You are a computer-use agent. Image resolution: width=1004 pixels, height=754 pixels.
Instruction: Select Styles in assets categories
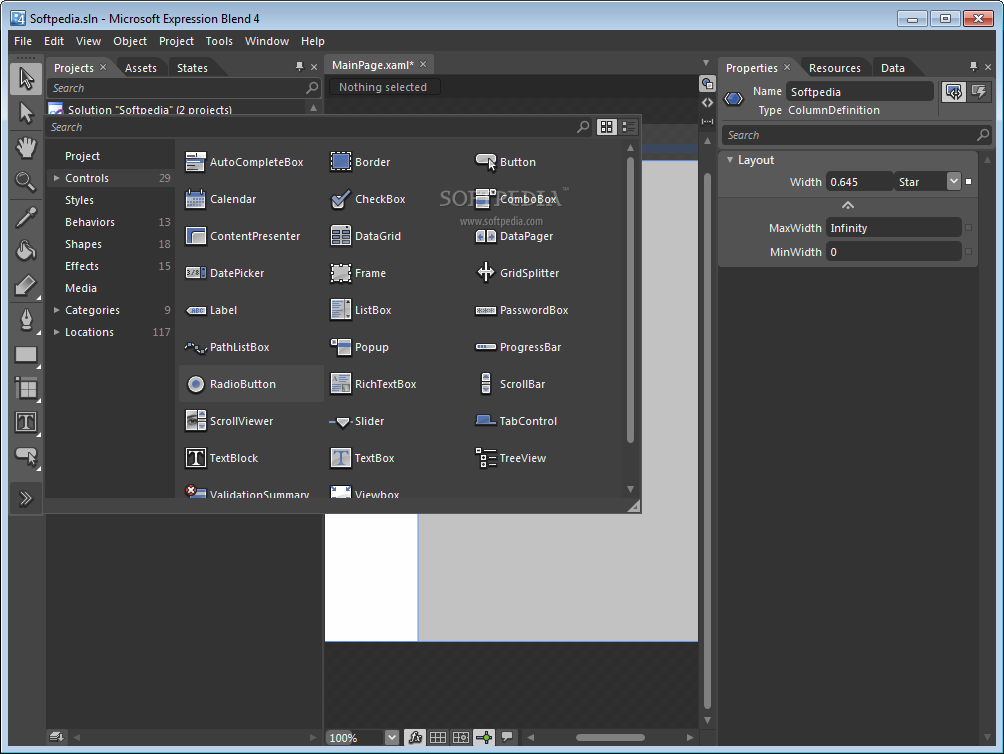tap(79, 200)
